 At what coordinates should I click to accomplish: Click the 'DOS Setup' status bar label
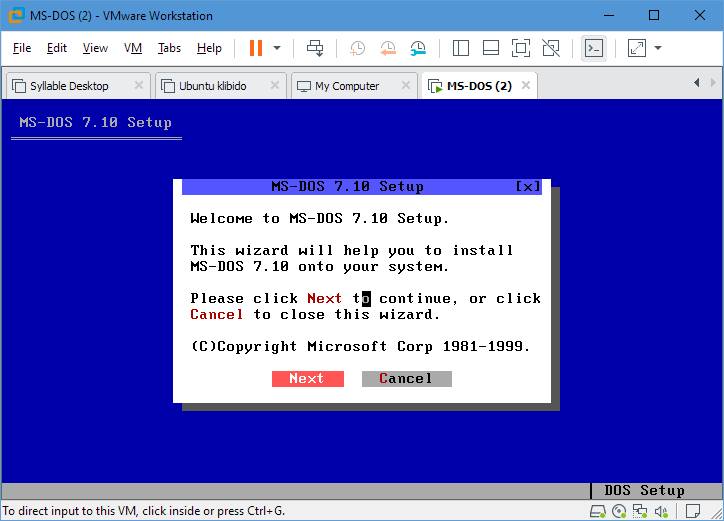pos(645,491)
